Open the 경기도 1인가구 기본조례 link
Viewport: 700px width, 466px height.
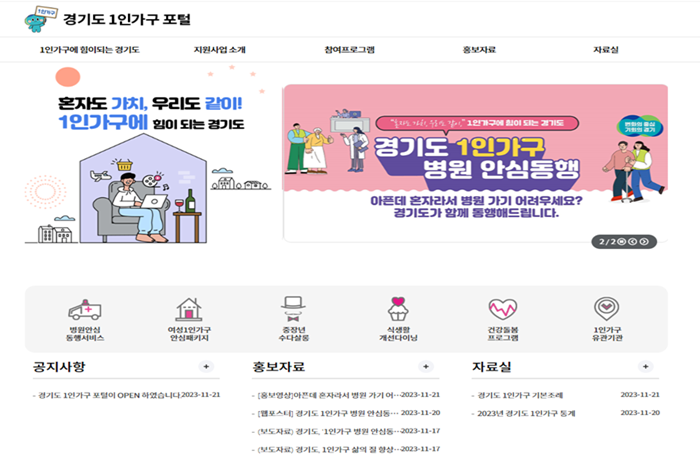(518, 395)
